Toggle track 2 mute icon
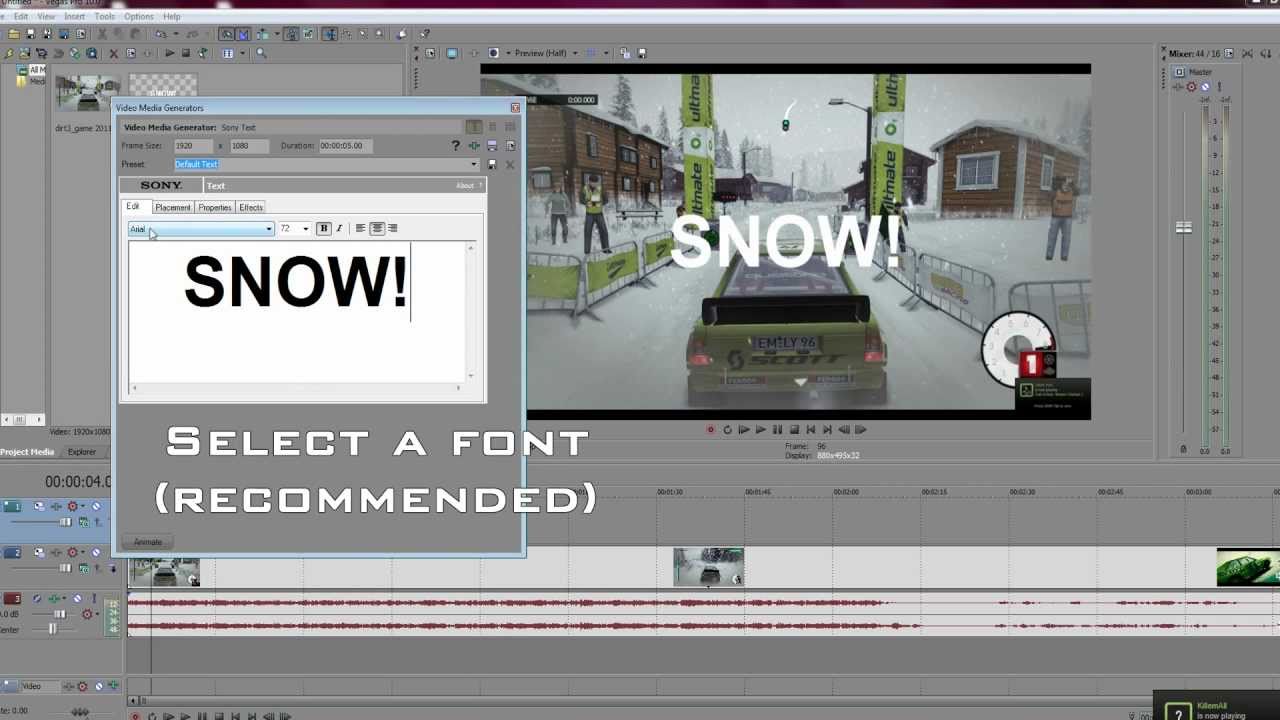 96,553
